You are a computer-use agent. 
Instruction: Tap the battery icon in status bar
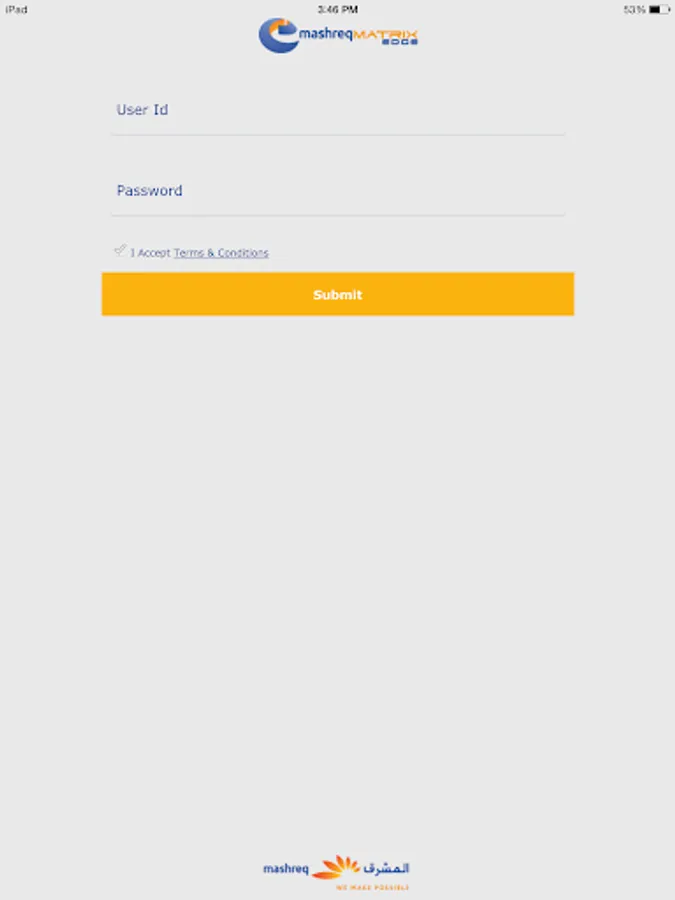[x=660, y=10]
